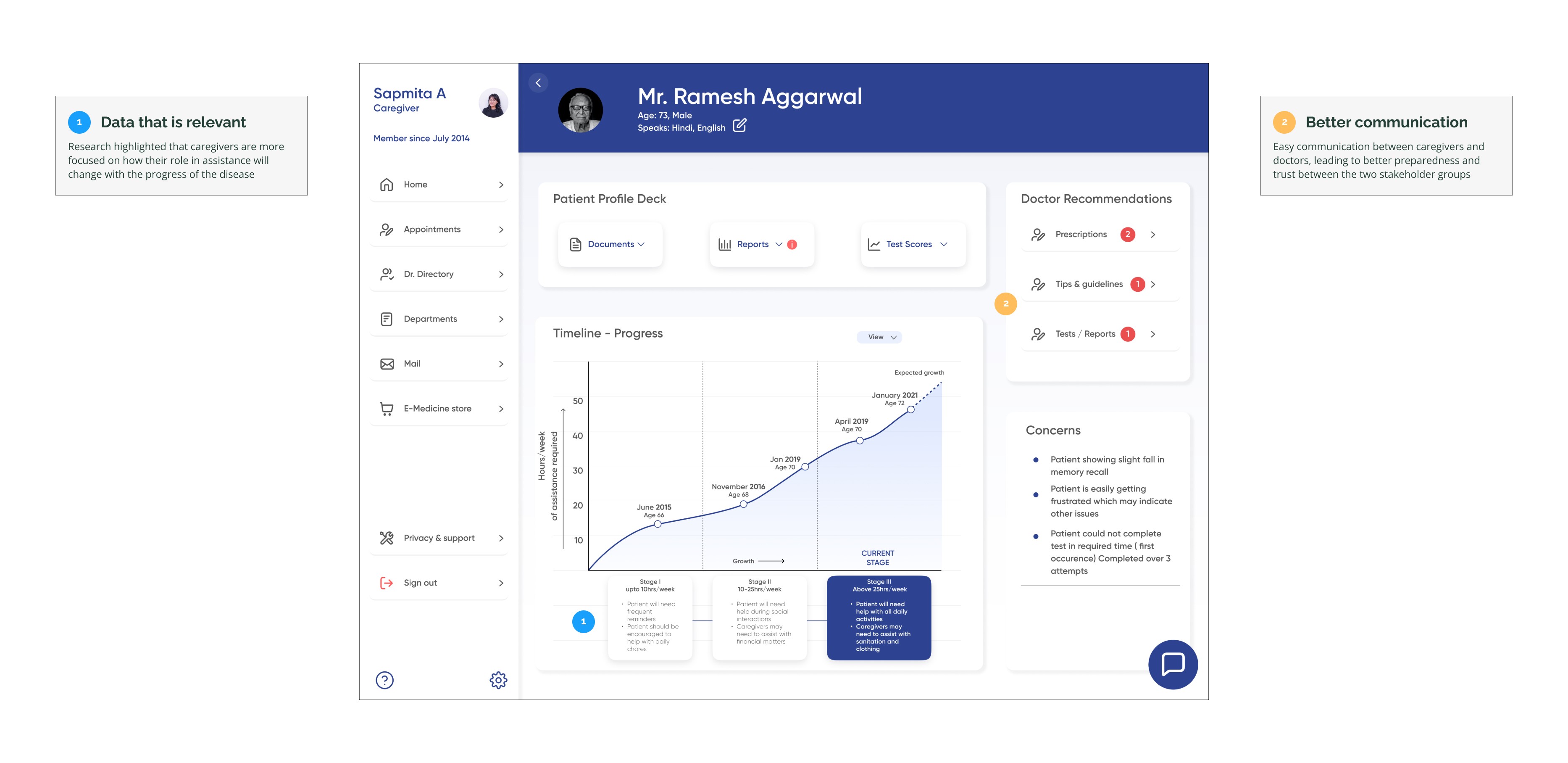Open the View dropdown on the timeline
Image resolution: width=1568 pixels, height=763 pixels.
[x=879, y=337]
